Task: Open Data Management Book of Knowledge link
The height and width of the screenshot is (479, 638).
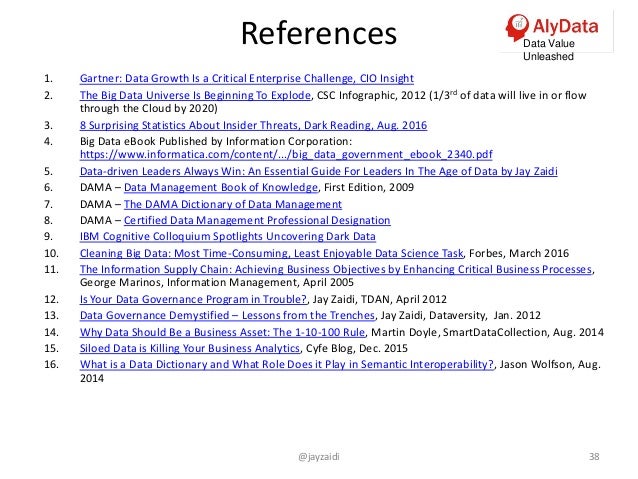Action: tap(221, 187)
